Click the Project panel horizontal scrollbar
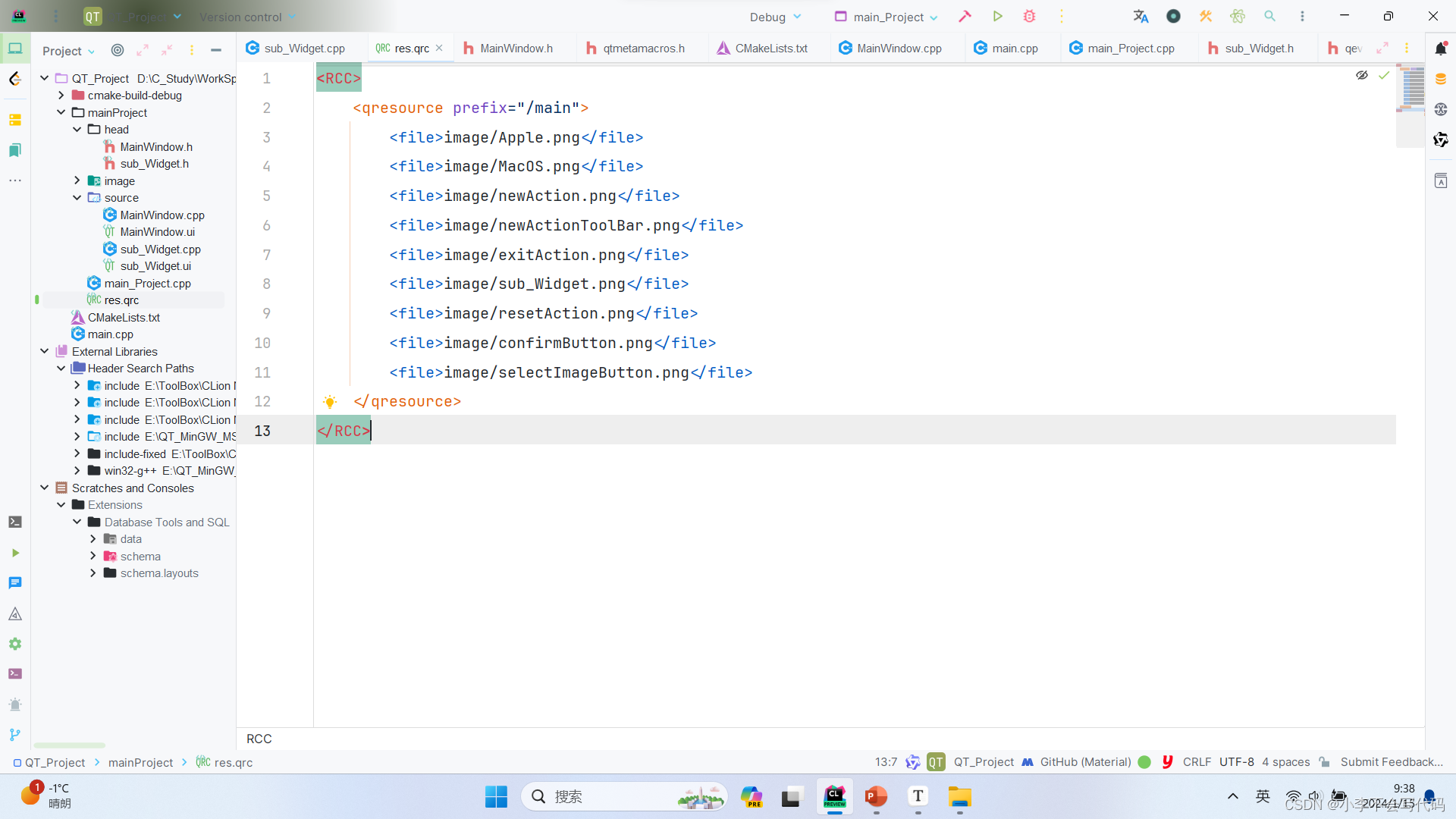 coord(70,745)
